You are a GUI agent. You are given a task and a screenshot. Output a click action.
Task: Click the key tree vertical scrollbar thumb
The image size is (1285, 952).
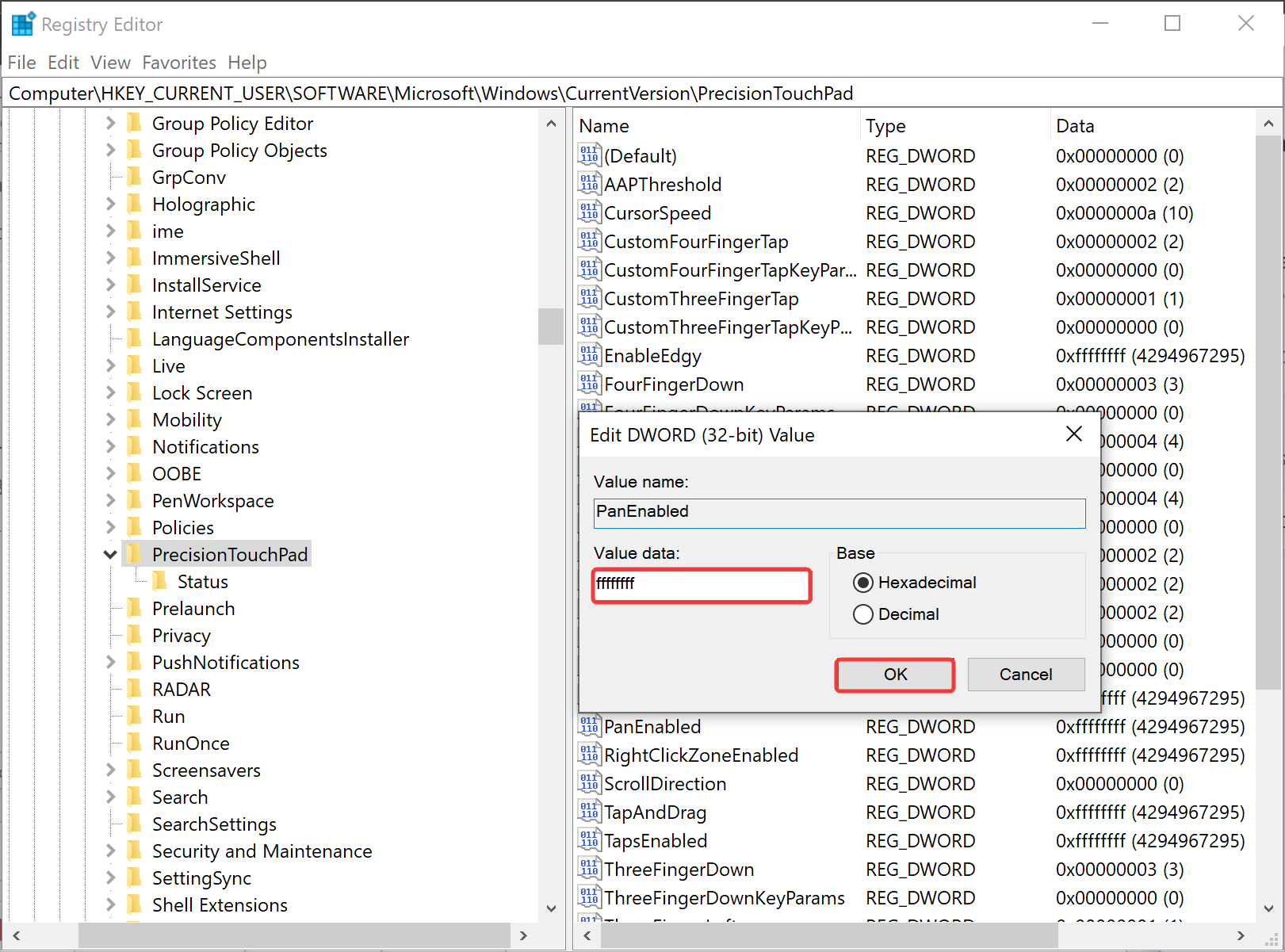[x=550, y=326]
